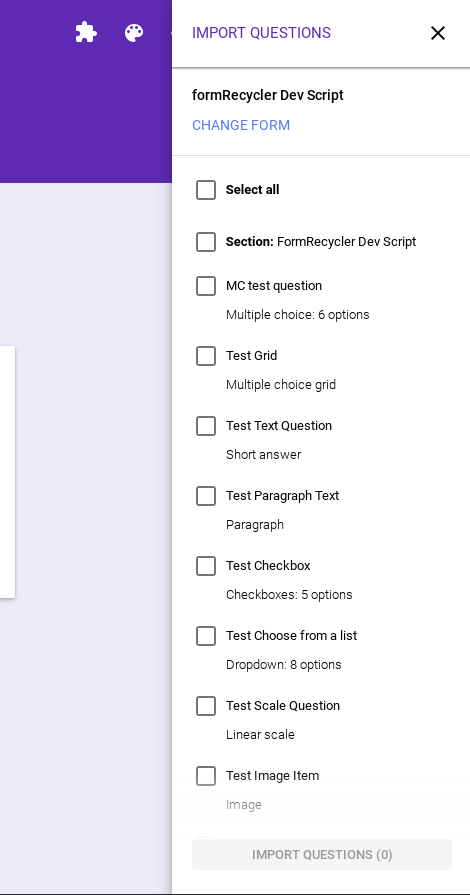The height and width of the screenshot is (895, 470).
Task: Check Test Choose from a list
Action: point(206,636)
